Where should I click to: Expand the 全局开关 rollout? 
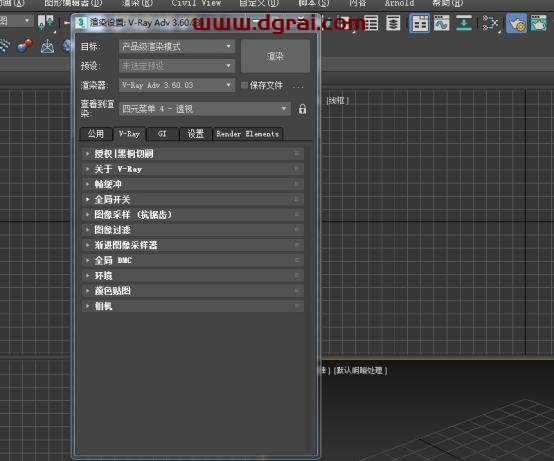193,200
